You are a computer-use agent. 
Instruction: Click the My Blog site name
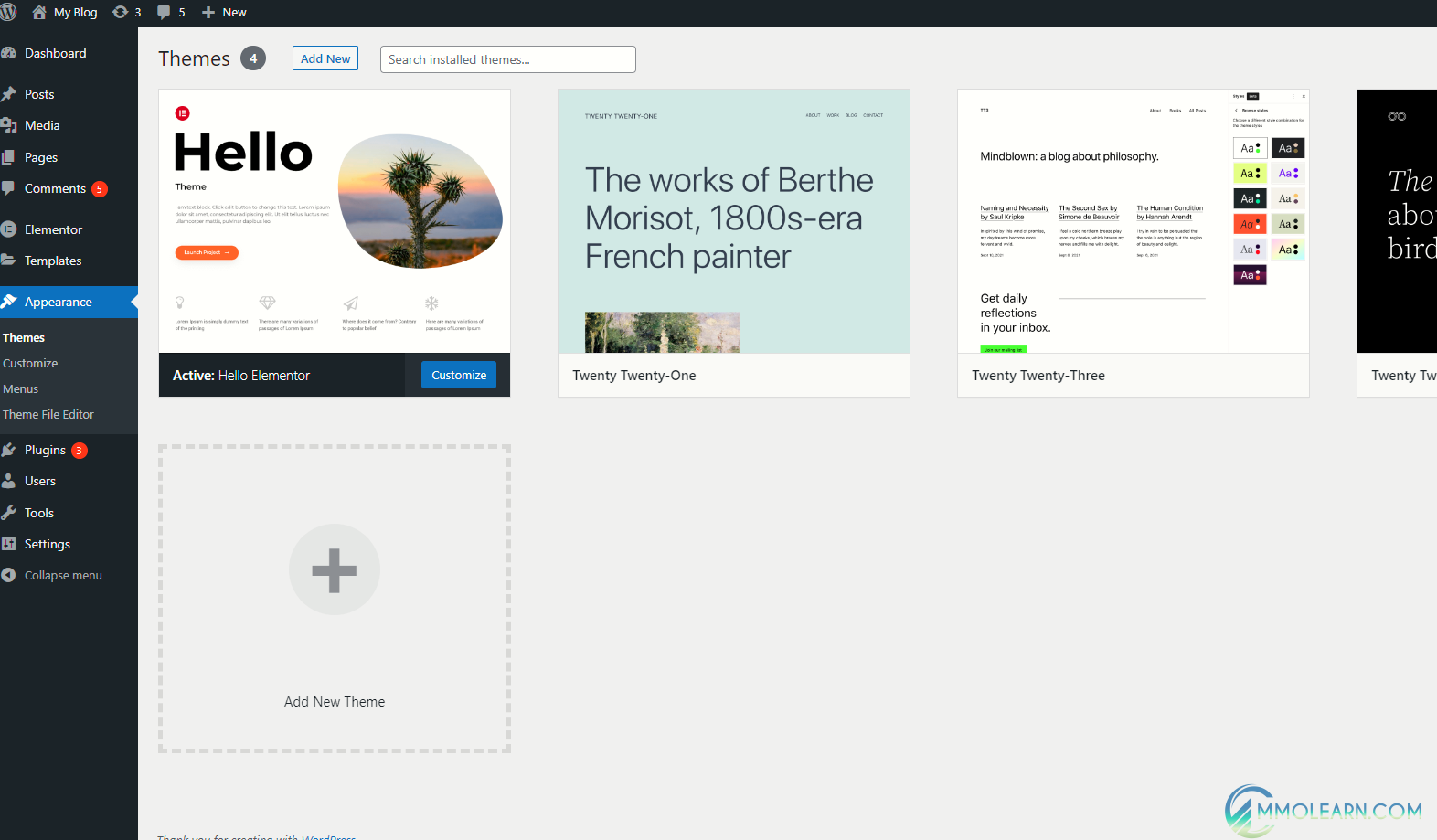(x=75, y=12)
